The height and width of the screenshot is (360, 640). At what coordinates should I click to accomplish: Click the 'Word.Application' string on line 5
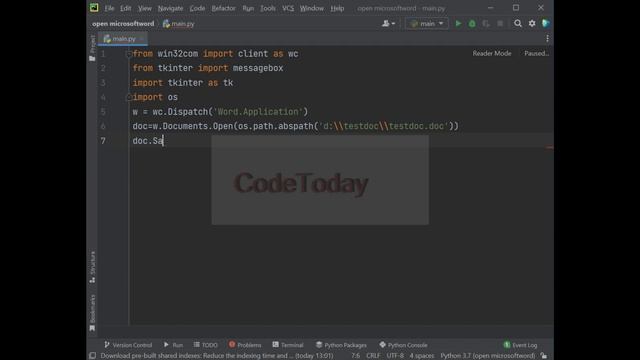pyautogui.click(x=258, y=112)
